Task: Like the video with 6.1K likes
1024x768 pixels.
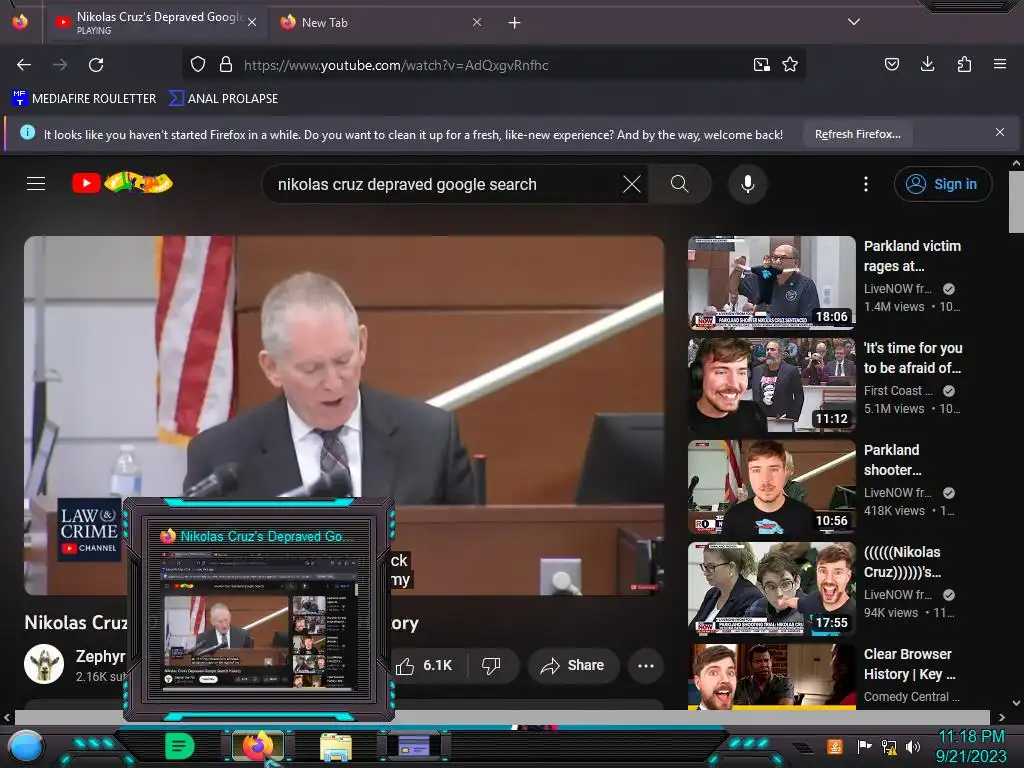Action: tap(423, 665)
